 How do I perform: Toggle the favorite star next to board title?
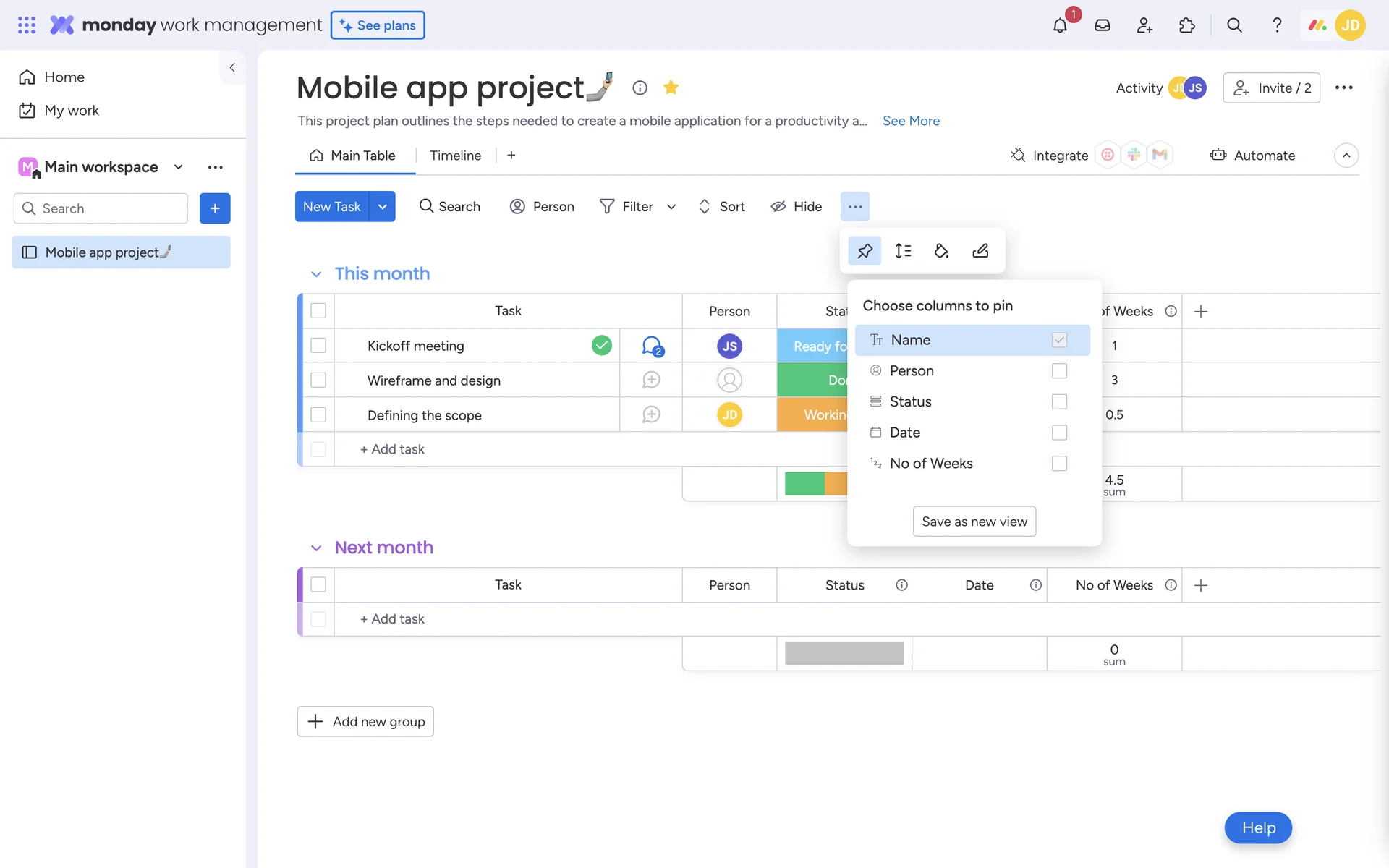671,88
